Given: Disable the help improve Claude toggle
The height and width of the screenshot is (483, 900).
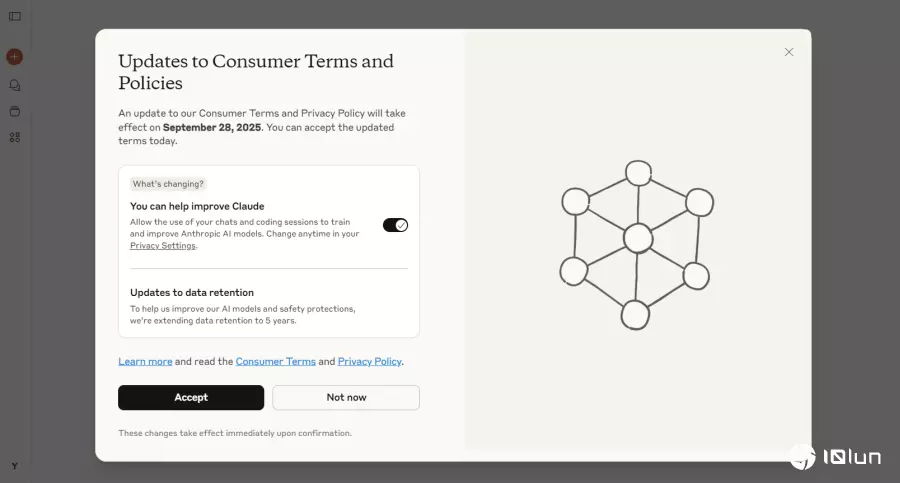Looking at the screenshot, I should (x=395, y=225).
